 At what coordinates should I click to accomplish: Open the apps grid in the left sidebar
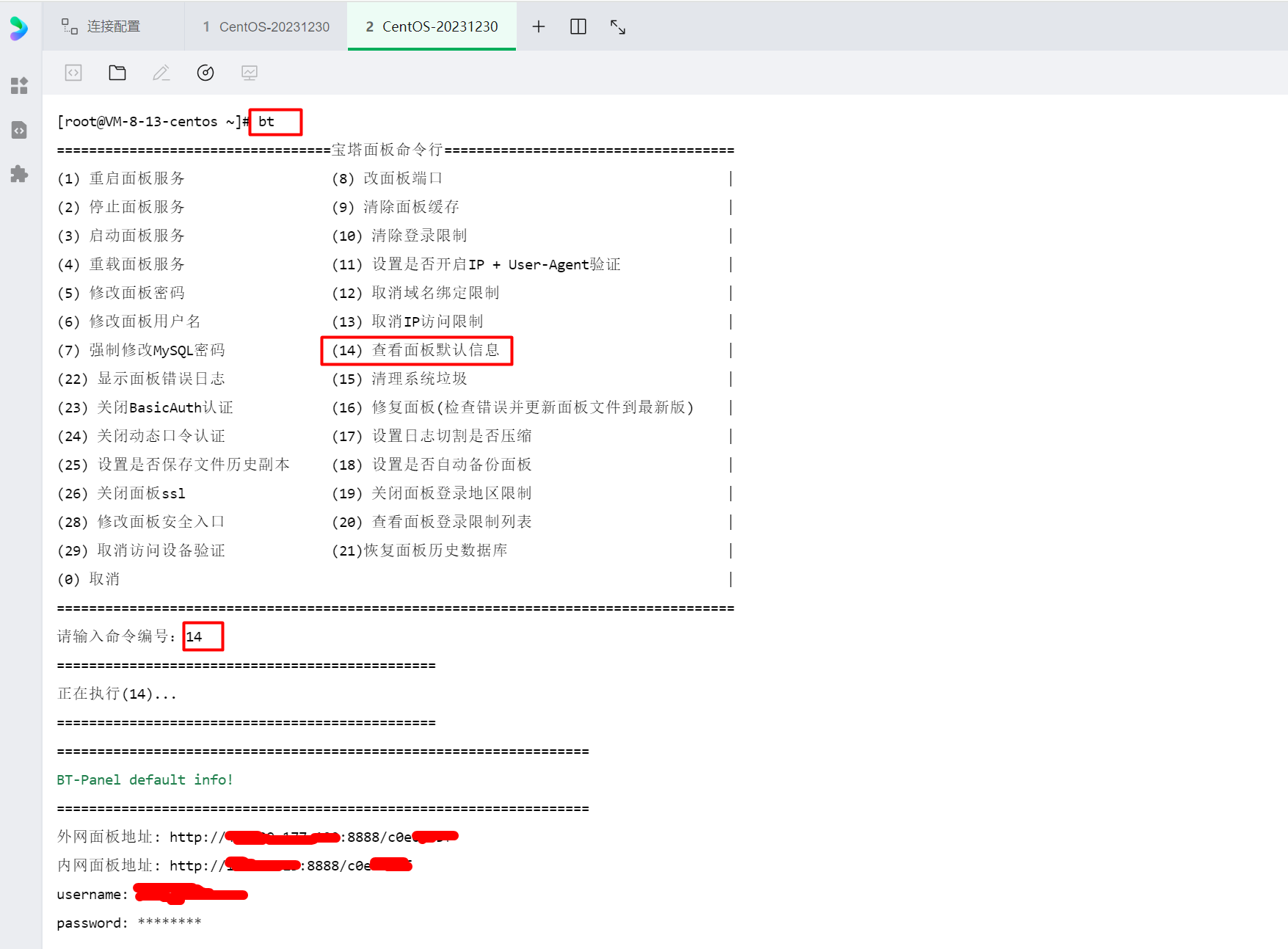(19, 86)
